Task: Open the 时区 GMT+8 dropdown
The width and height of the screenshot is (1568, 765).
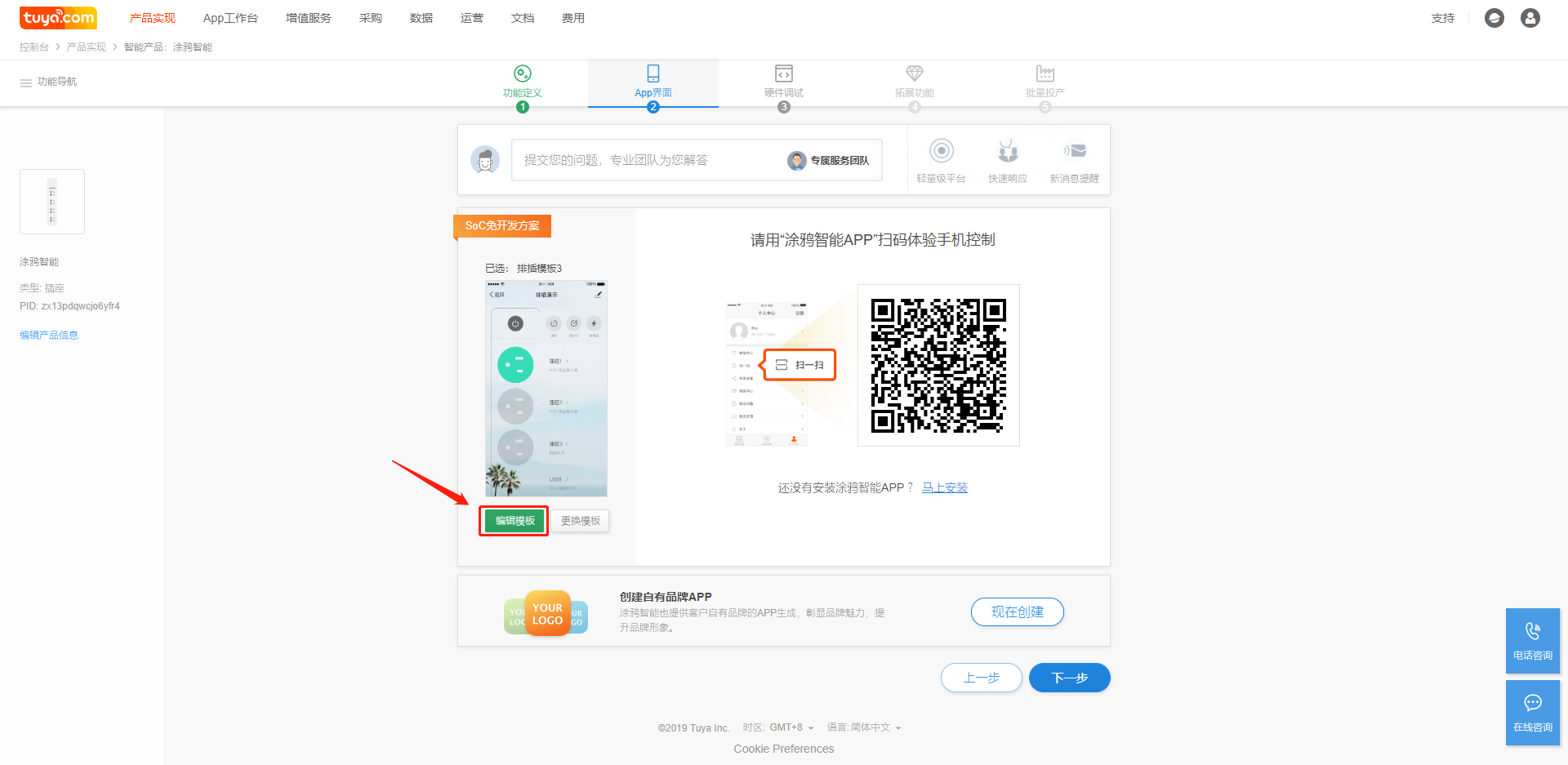Action: [x=778, y=727]
